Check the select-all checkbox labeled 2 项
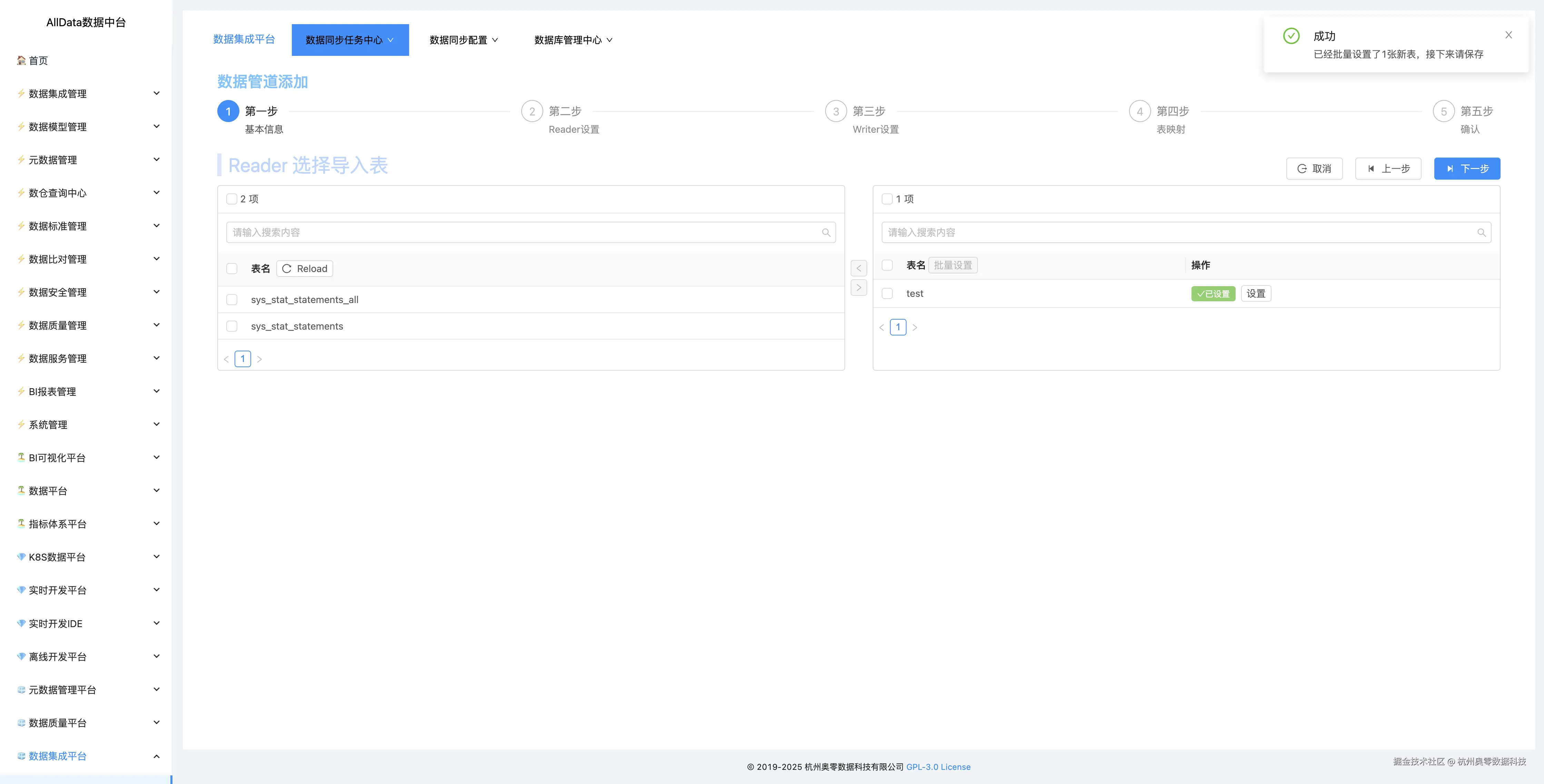Image resolution: width=1544 pixels, height=784 pixels. (232, 198)
